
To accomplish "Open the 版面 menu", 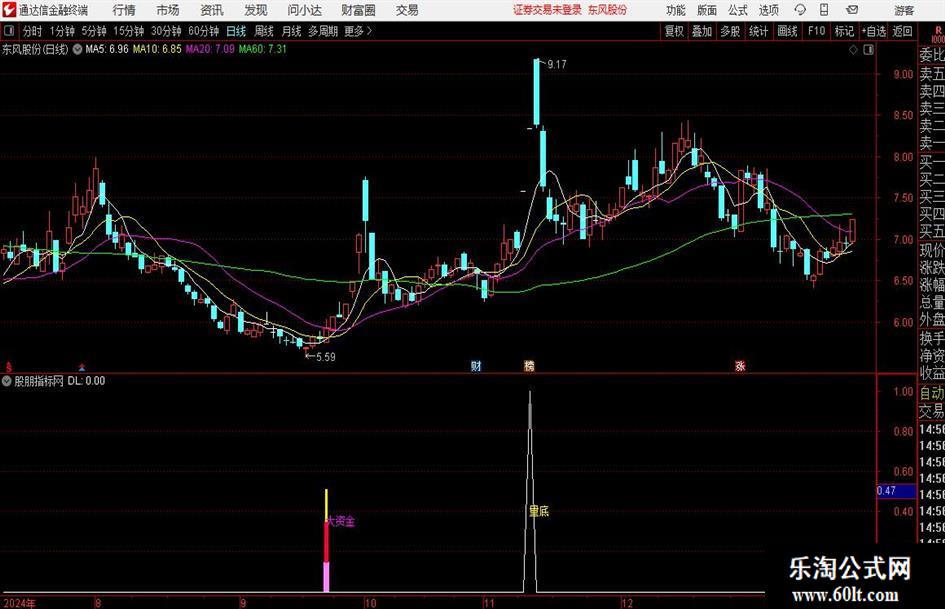I will pyautogui.click(x=706, y=10).
